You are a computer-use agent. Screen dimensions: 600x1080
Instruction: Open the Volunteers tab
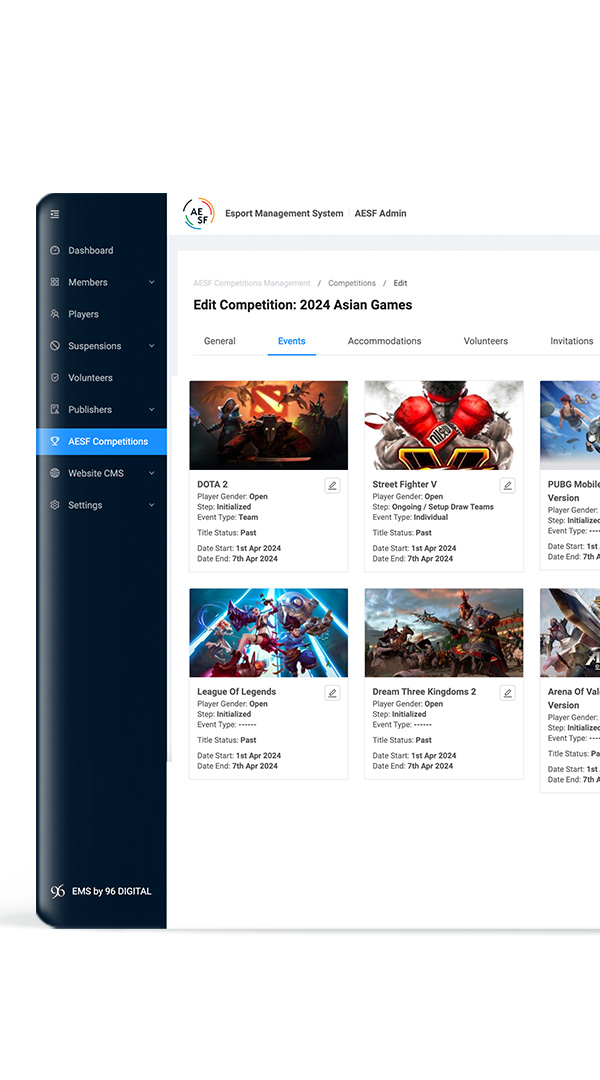coord(486,341)
